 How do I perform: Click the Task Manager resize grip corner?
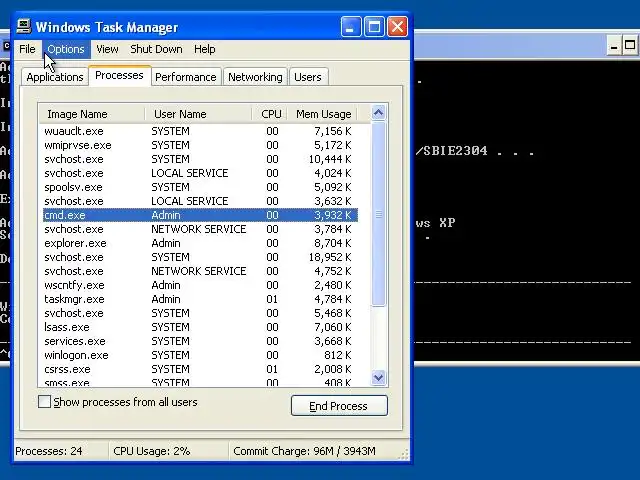(x=403, y=455)
